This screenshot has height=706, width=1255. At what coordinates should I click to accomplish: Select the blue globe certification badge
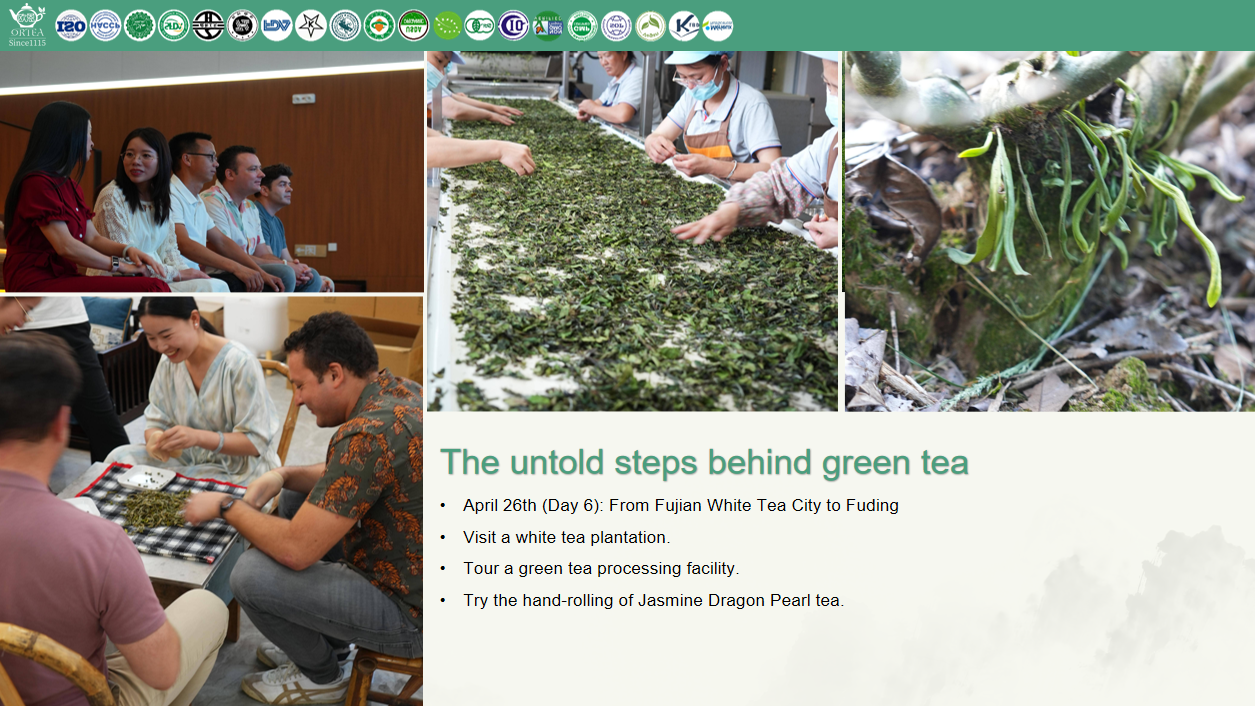click(616, 25)
